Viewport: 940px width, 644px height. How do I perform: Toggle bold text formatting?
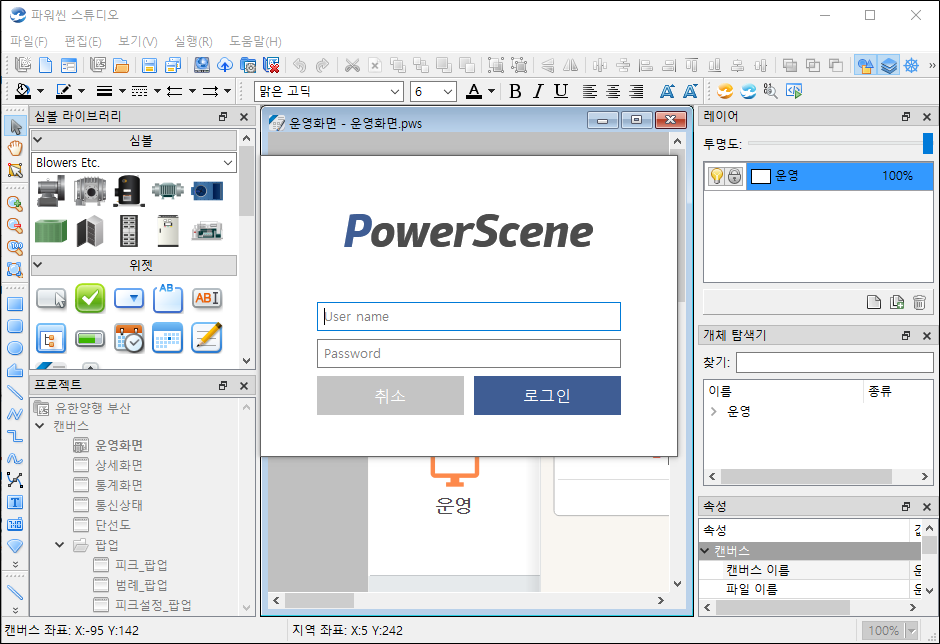[515, 91]
